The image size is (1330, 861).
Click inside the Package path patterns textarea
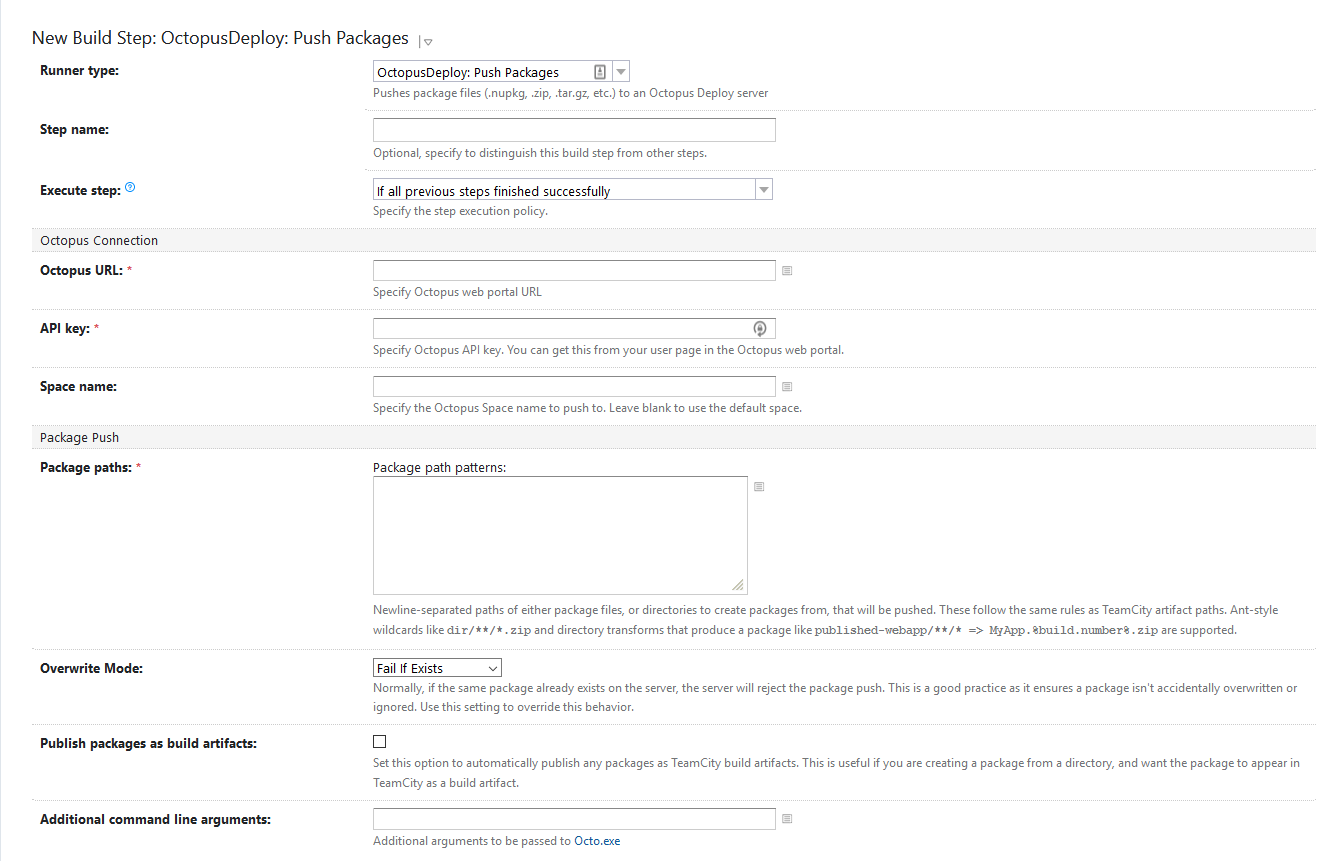coord(560,535)
